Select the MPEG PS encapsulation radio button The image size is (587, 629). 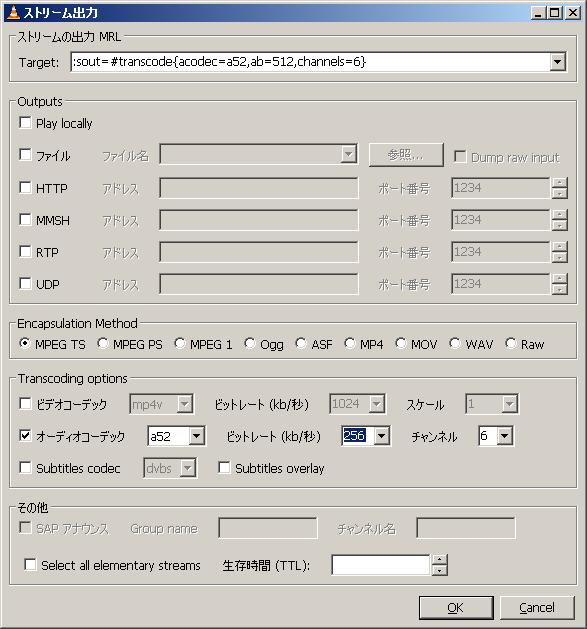coord(103,343)
